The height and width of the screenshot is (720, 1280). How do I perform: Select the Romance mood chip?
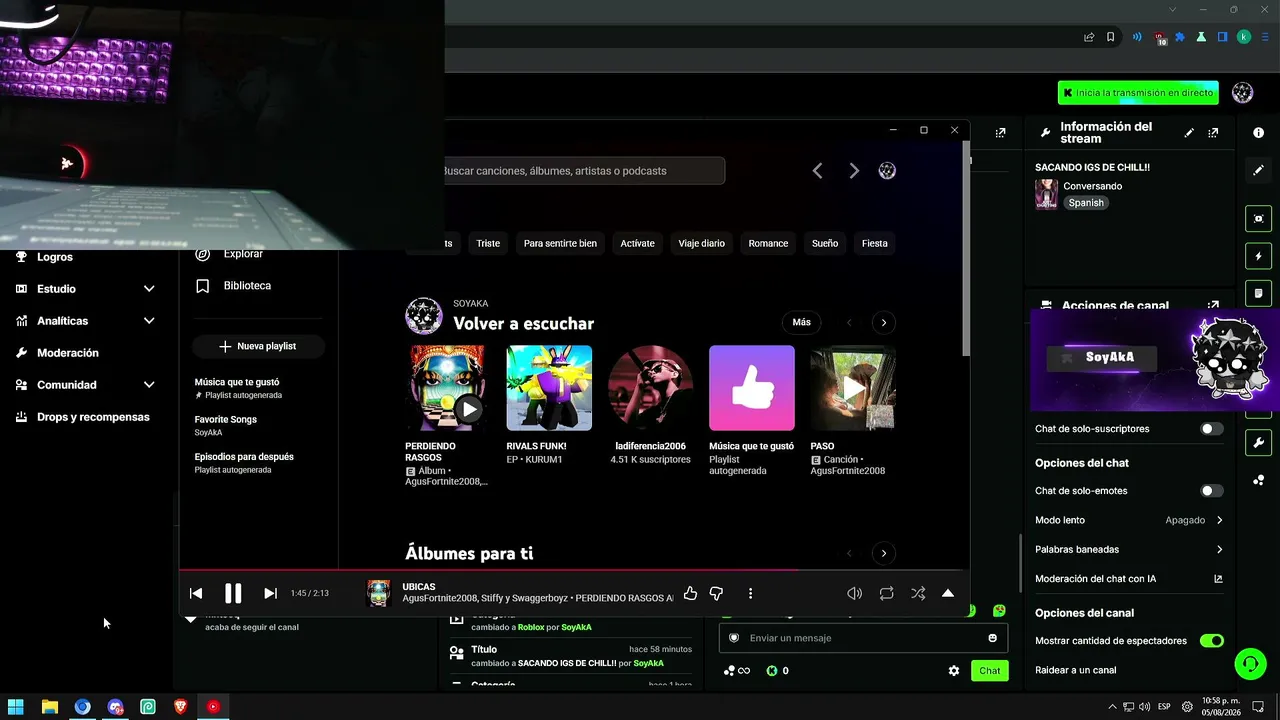768,243
